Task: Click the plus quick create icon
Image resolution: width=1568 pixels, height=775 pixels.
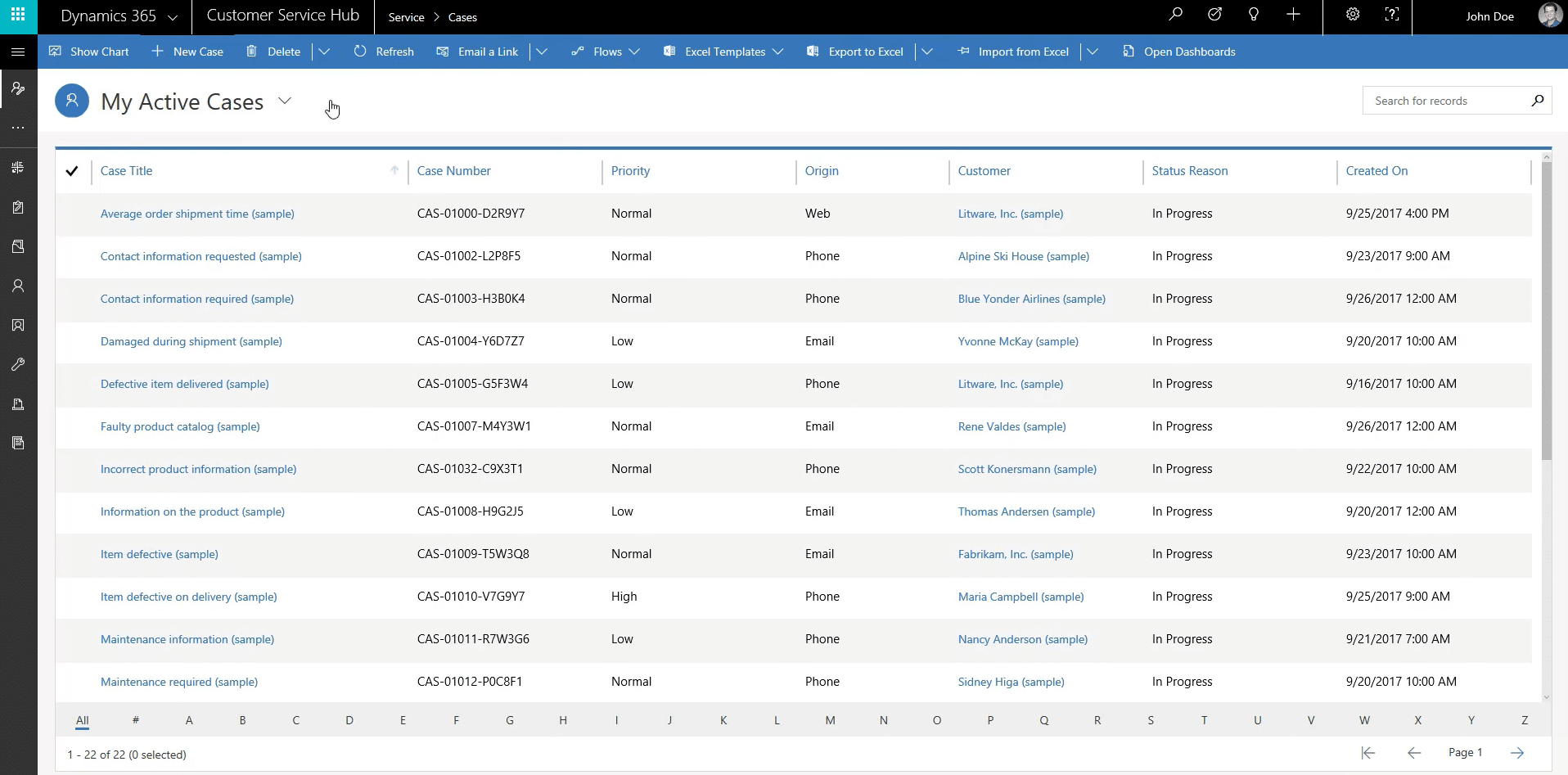Action: click(1293, 15)
